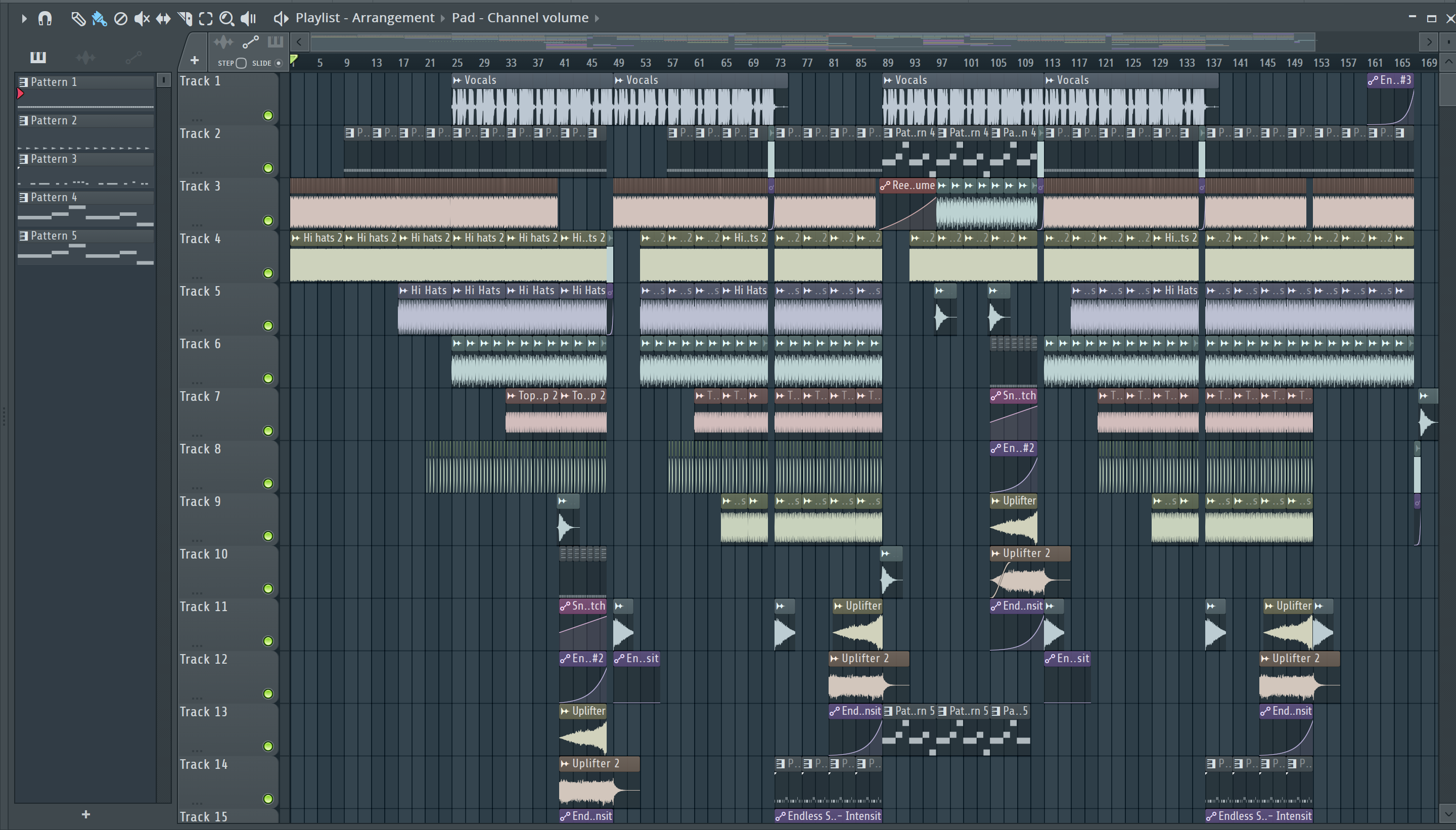This screenshot has height=830, width=1456.
Task: Click the plus button beside the STEP option
Action: (x=195, y=61)
